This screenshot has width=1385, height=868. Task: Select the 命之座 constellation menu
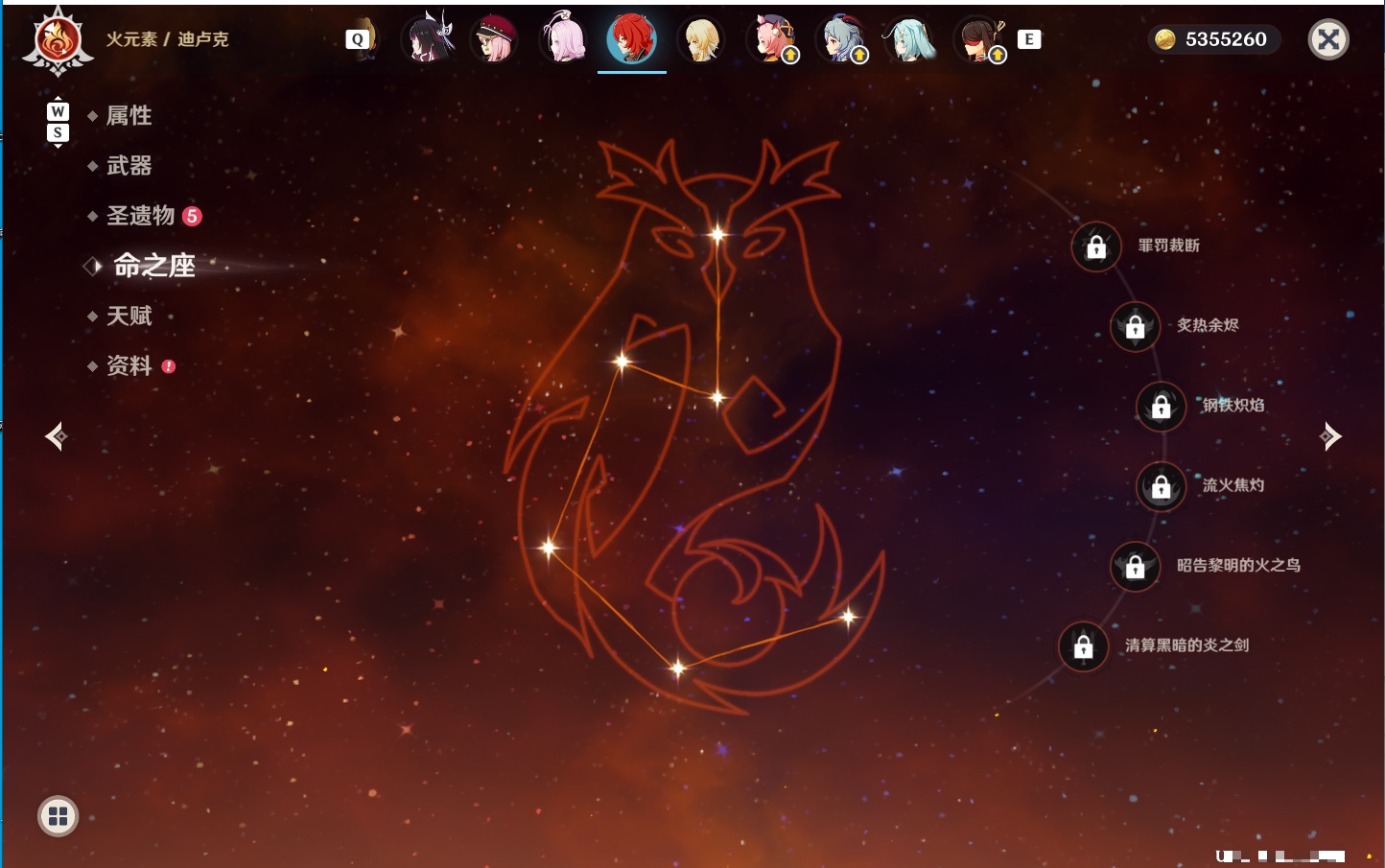[x=153, y=266]
